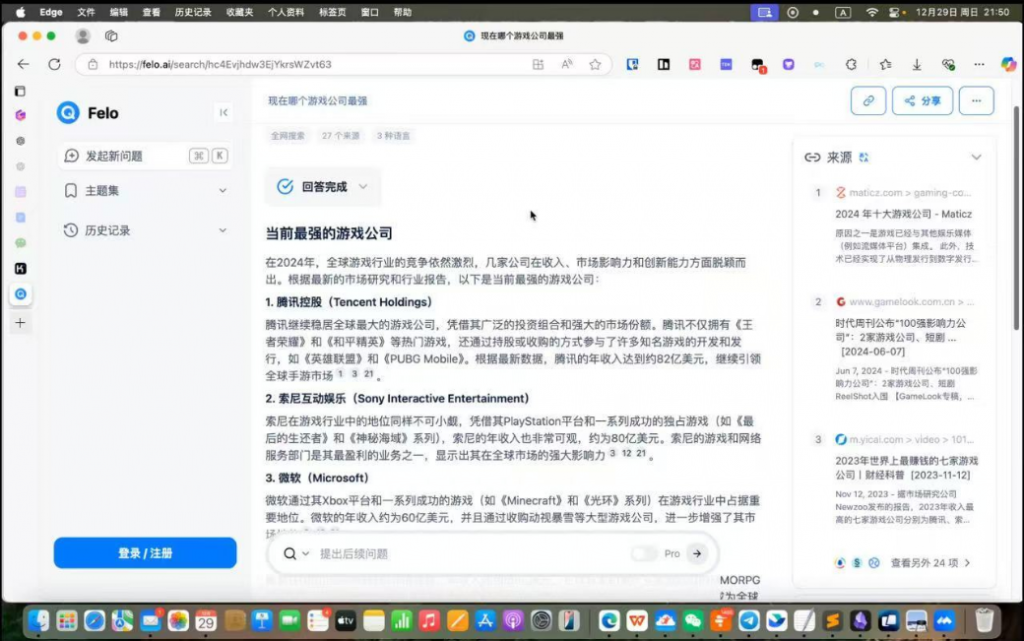Open favorites list toolbar icon
Screen dimensions: 1024x641
click(x=885, y=64)
